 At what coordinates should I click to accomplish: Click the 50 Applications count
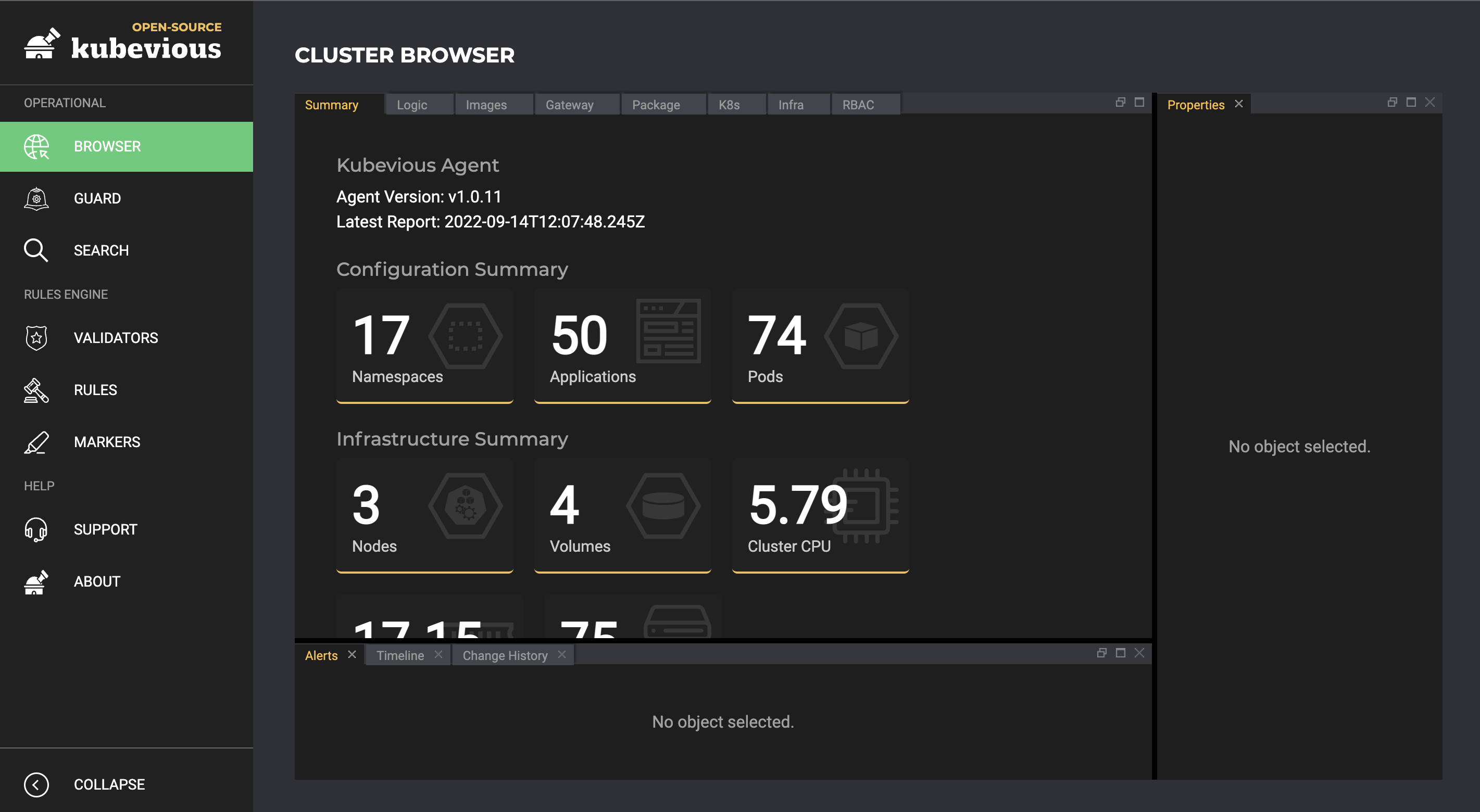(579, 335)
